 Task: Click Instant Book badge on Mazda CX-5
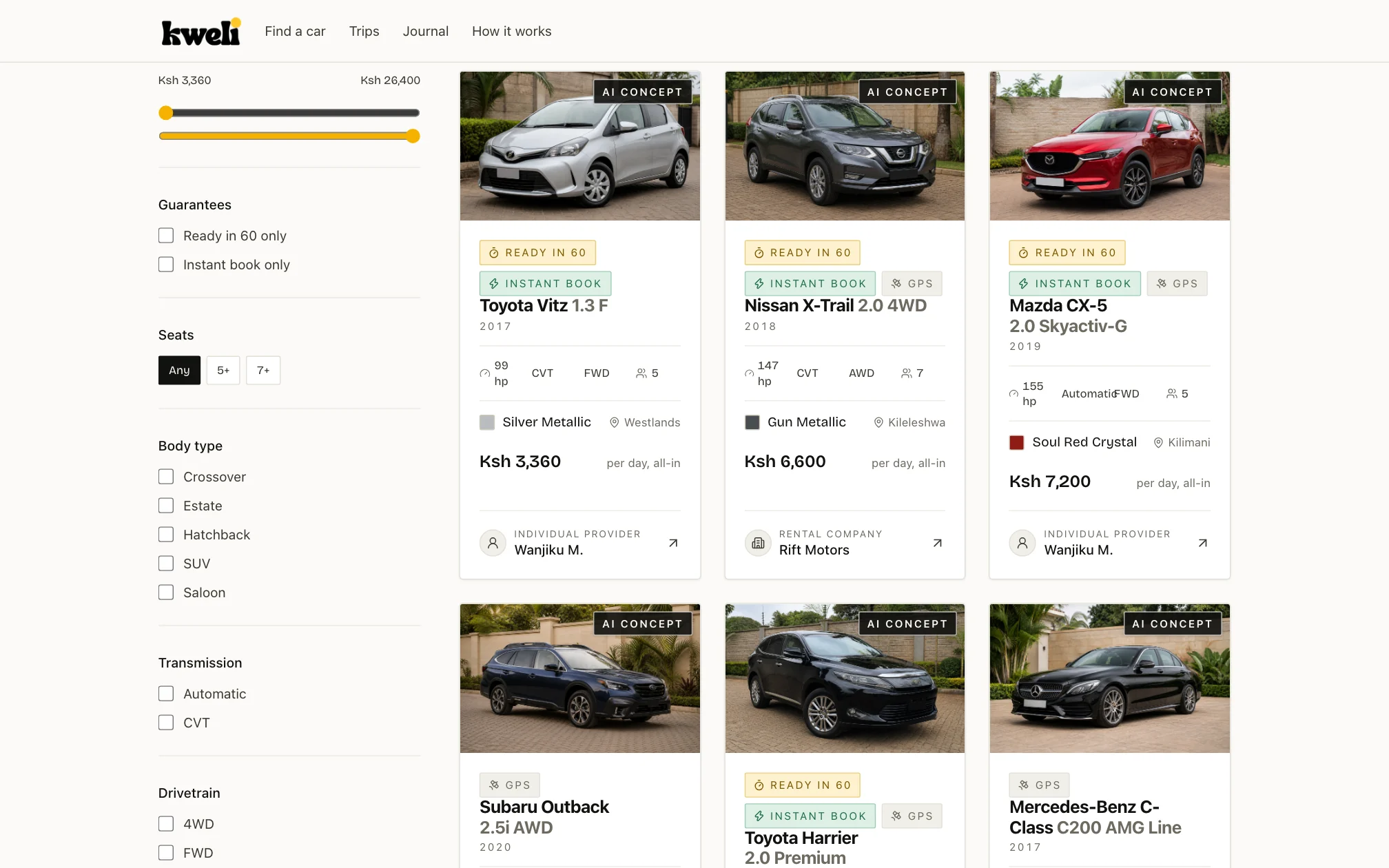tap(1075, 284)
